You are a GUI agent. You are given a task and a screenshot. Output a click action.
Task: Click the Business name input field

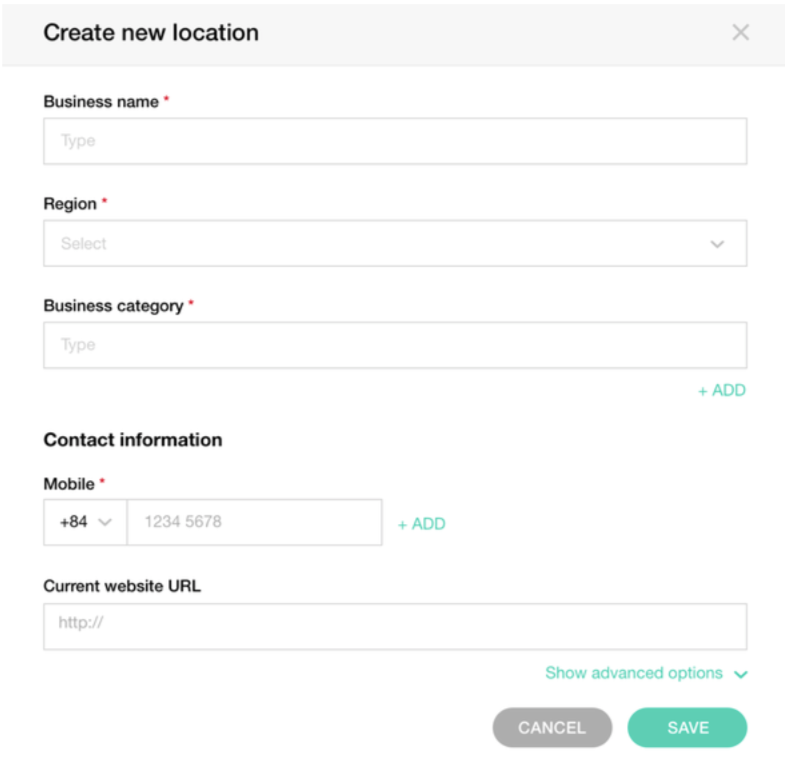tap(394, 141)
